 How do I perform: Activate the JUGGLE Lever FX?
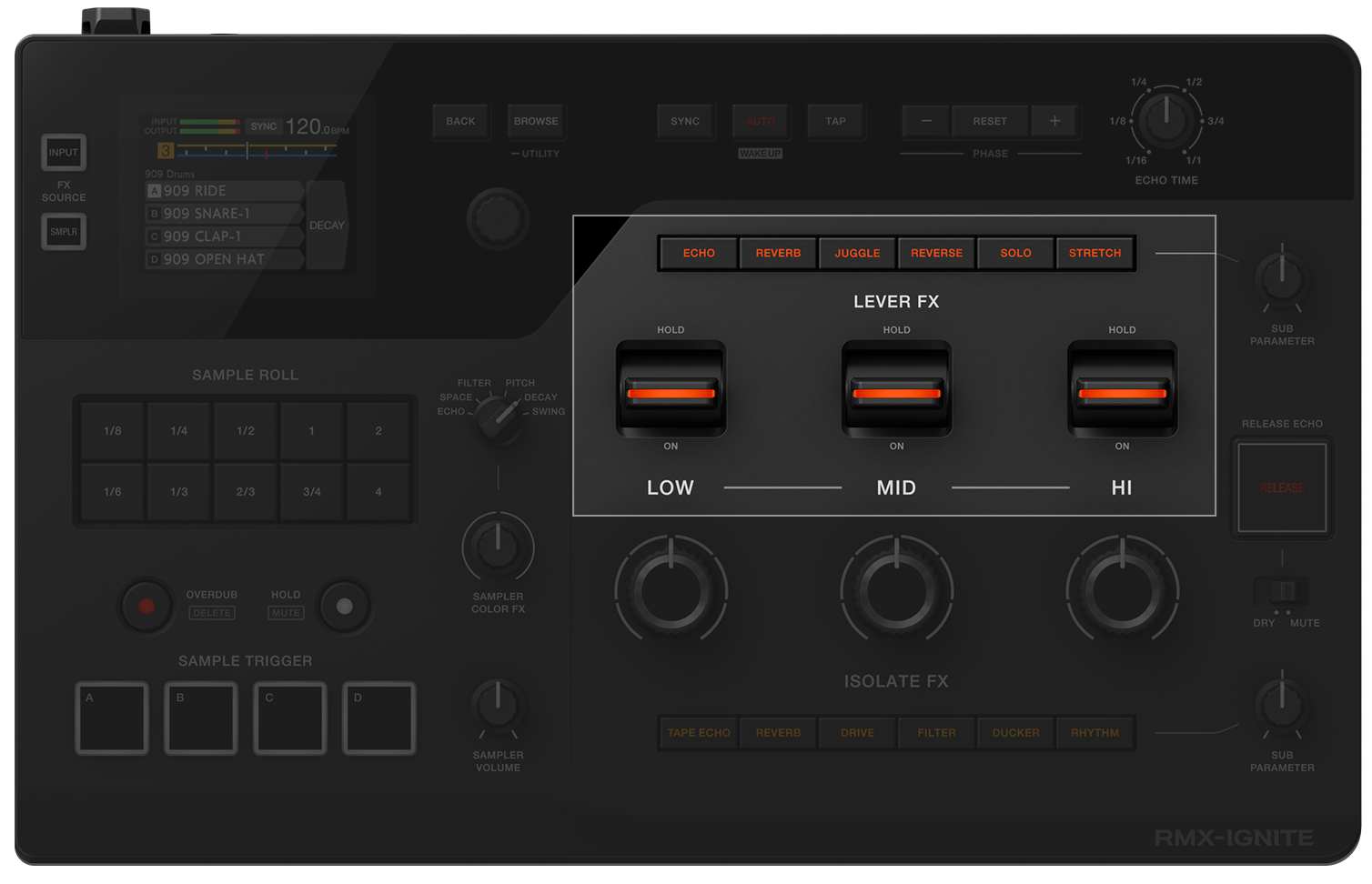(856, 253)
